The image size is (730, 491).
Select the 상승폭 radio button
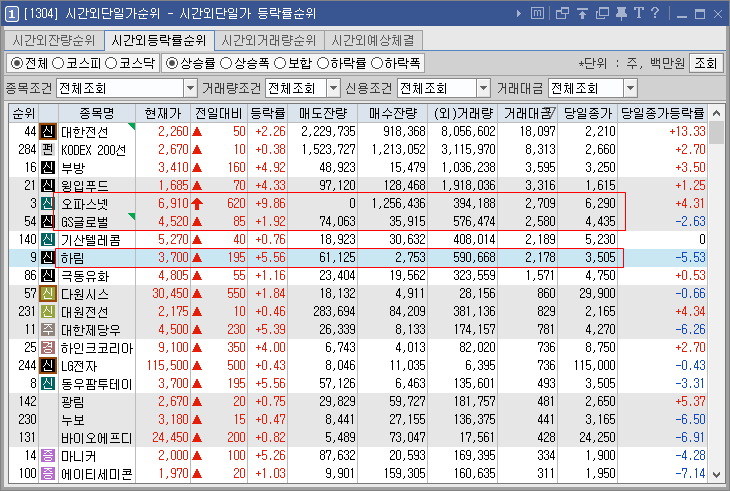[x=226, y=63]
